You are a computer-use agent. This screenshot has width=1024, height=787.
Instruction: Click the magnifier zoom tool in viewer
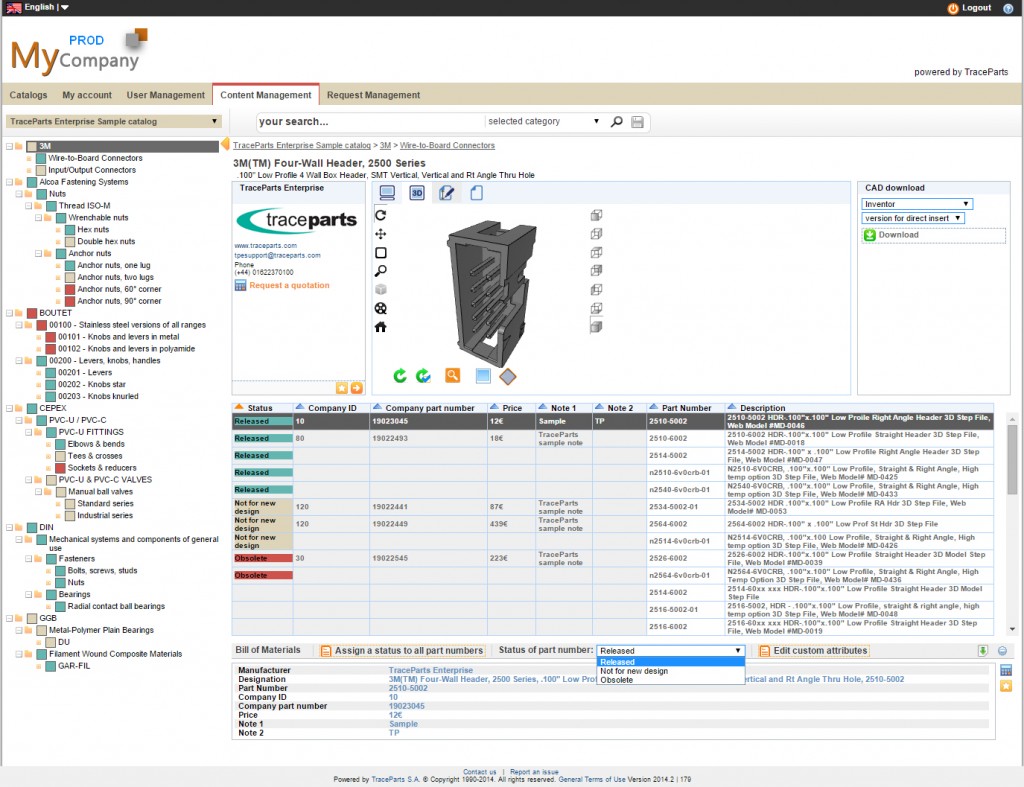coord(380,271)
